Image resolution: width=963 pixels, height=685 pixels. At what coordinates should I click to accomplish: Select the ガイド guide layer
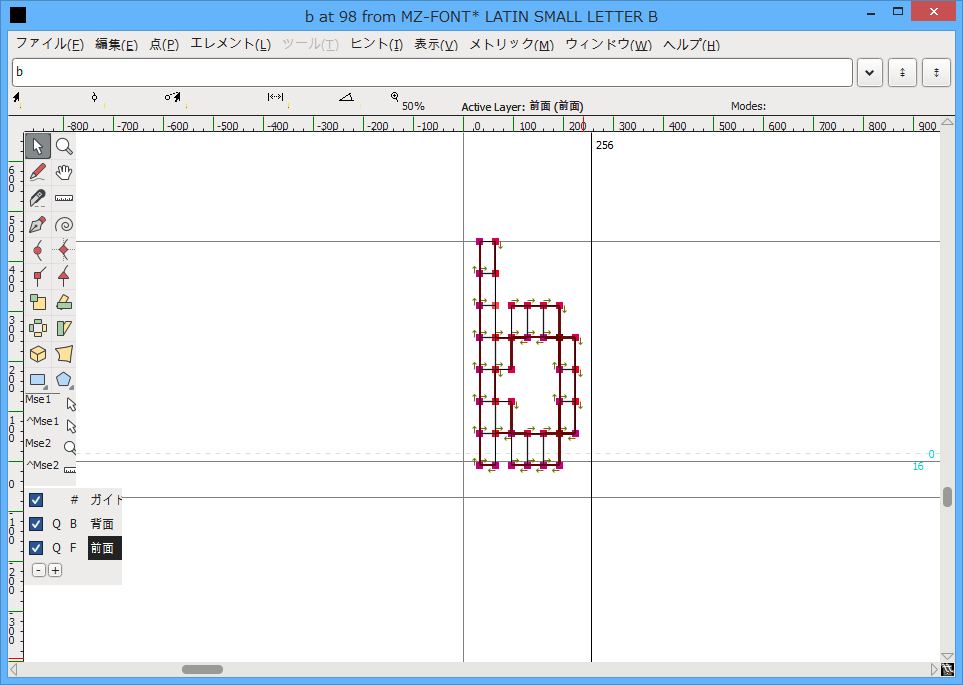[106, 500]
